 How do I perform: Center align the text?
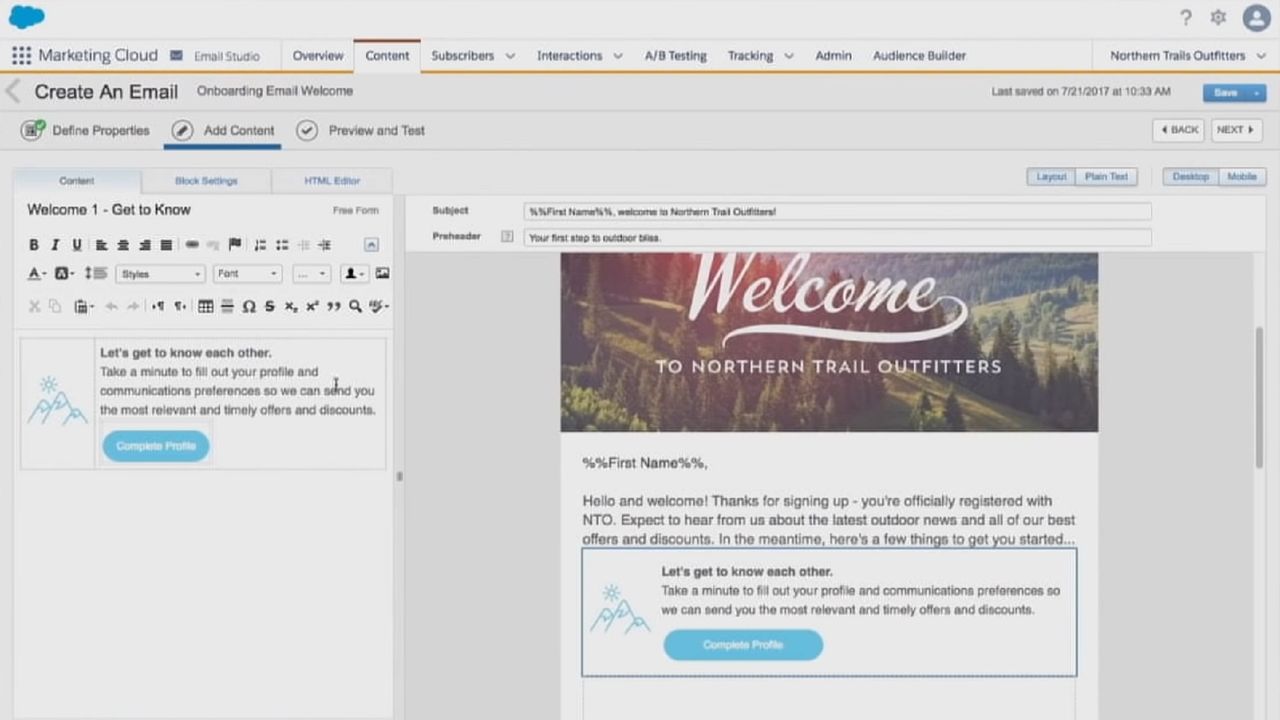point(123,245)
